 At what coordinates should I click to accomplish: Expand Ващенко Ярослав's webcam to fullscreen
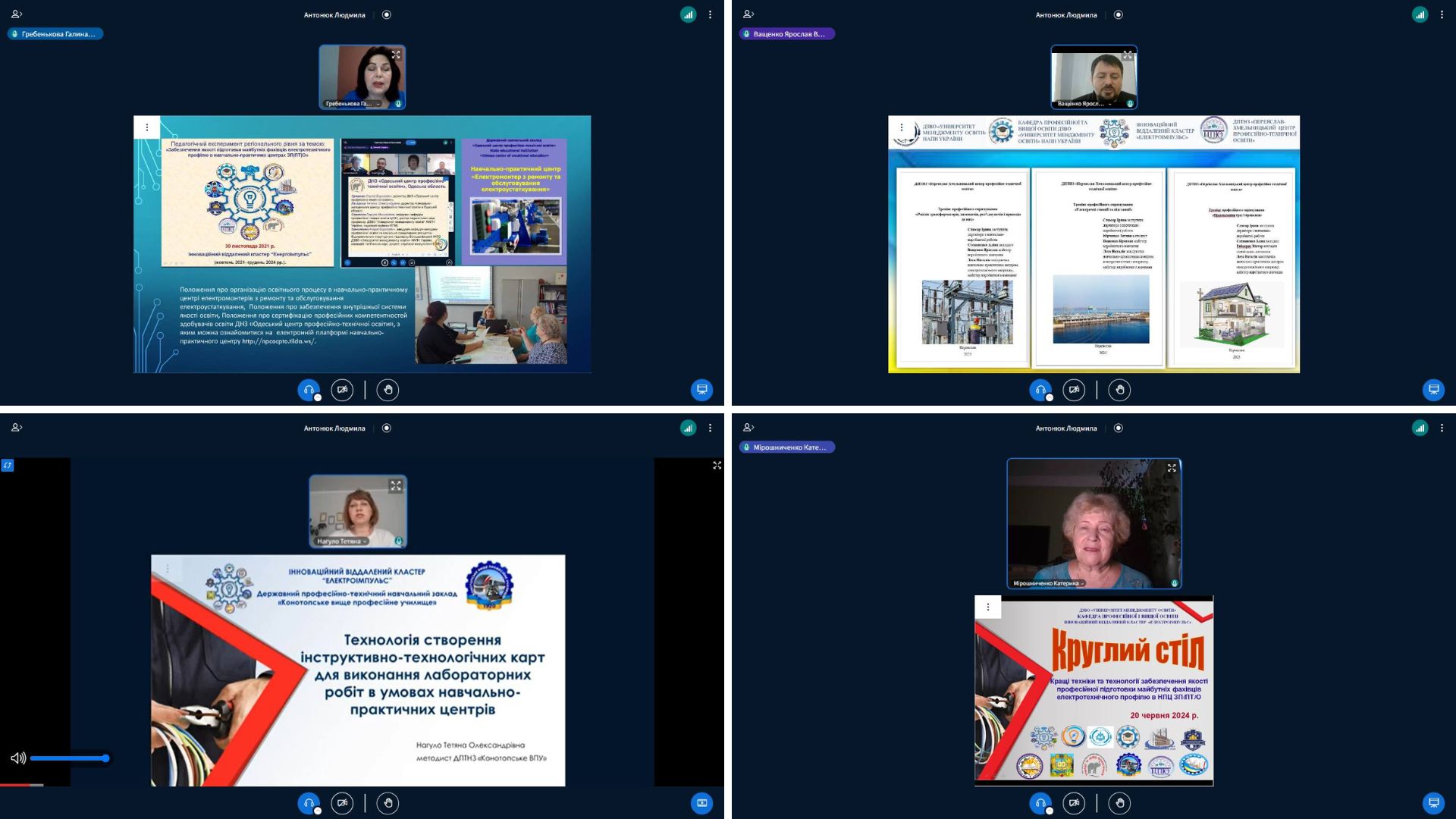tap(1127, 55)
